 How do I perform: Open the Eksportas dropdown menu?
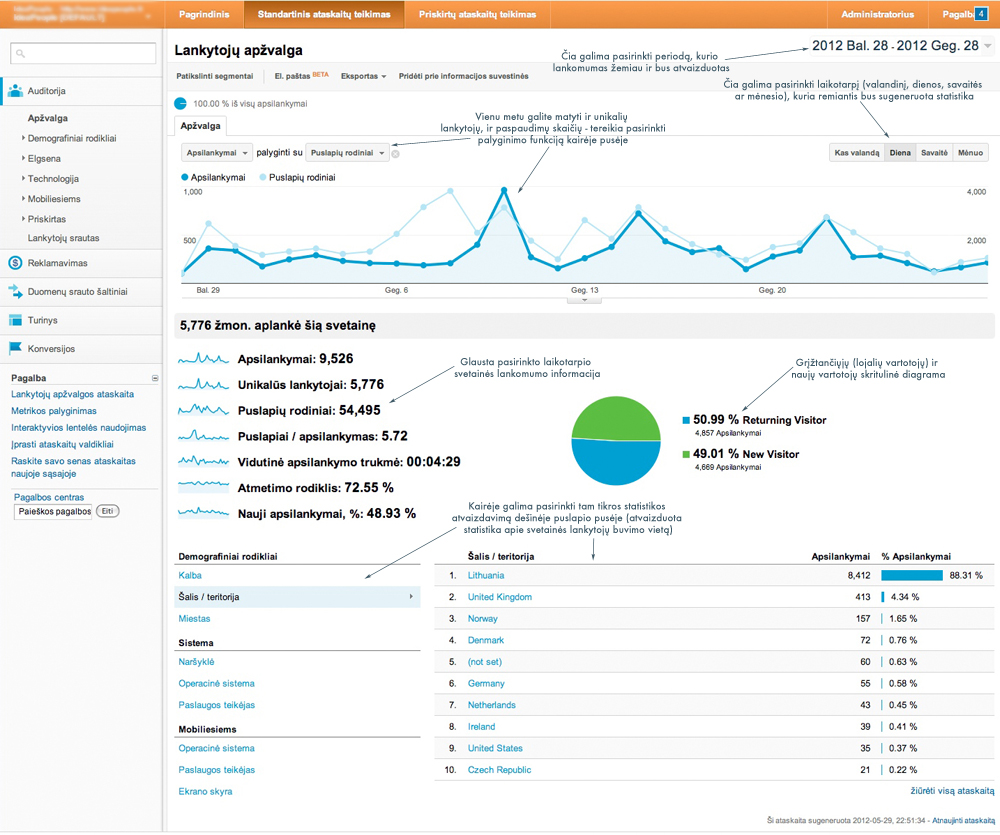click(x=364, y=76)
